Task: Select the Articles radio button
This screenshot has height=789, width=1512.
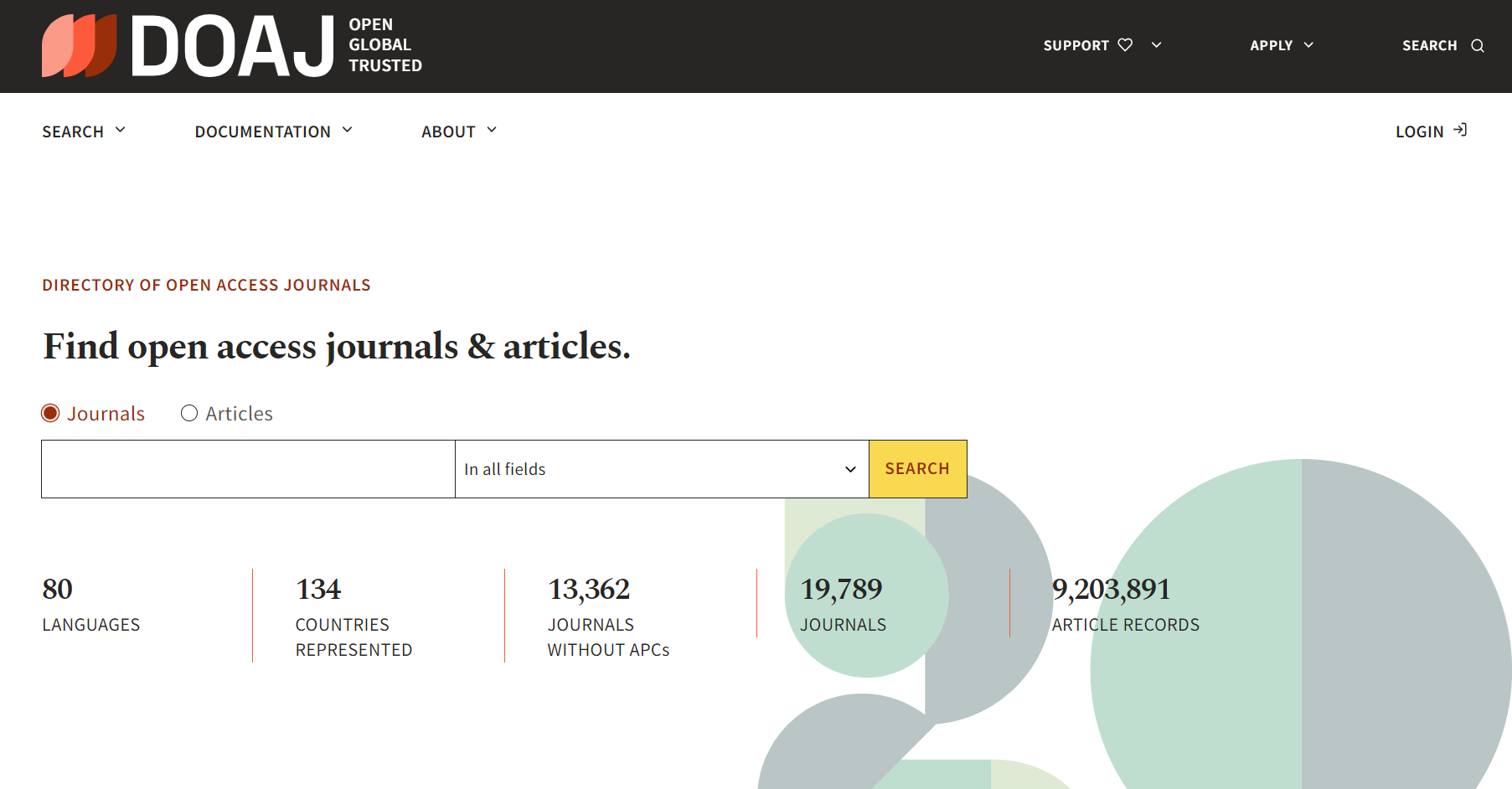Action: click(x=189, y=413)
